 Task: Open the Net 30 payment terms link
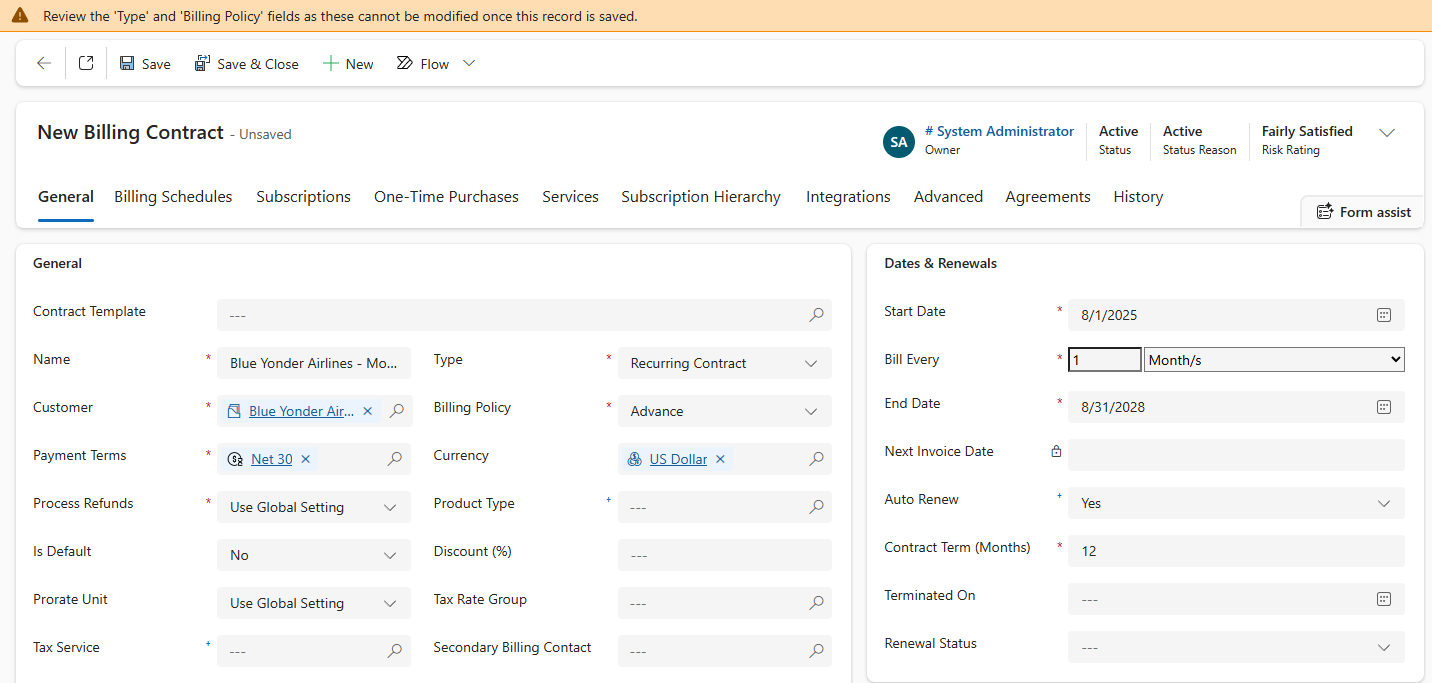click(x=272, y=459)
